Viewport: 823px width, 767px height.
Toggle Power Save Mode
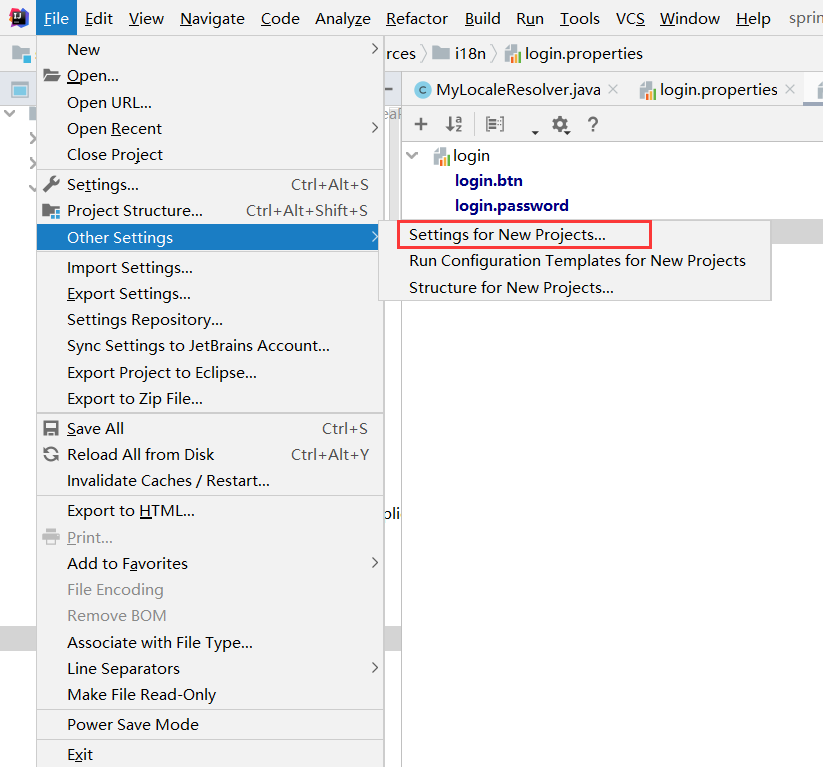tap(210, 724)
